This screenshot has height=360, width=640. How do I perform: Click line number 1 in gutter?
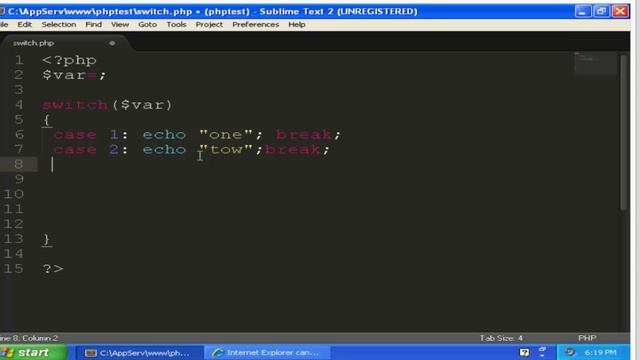click(19, 60)
